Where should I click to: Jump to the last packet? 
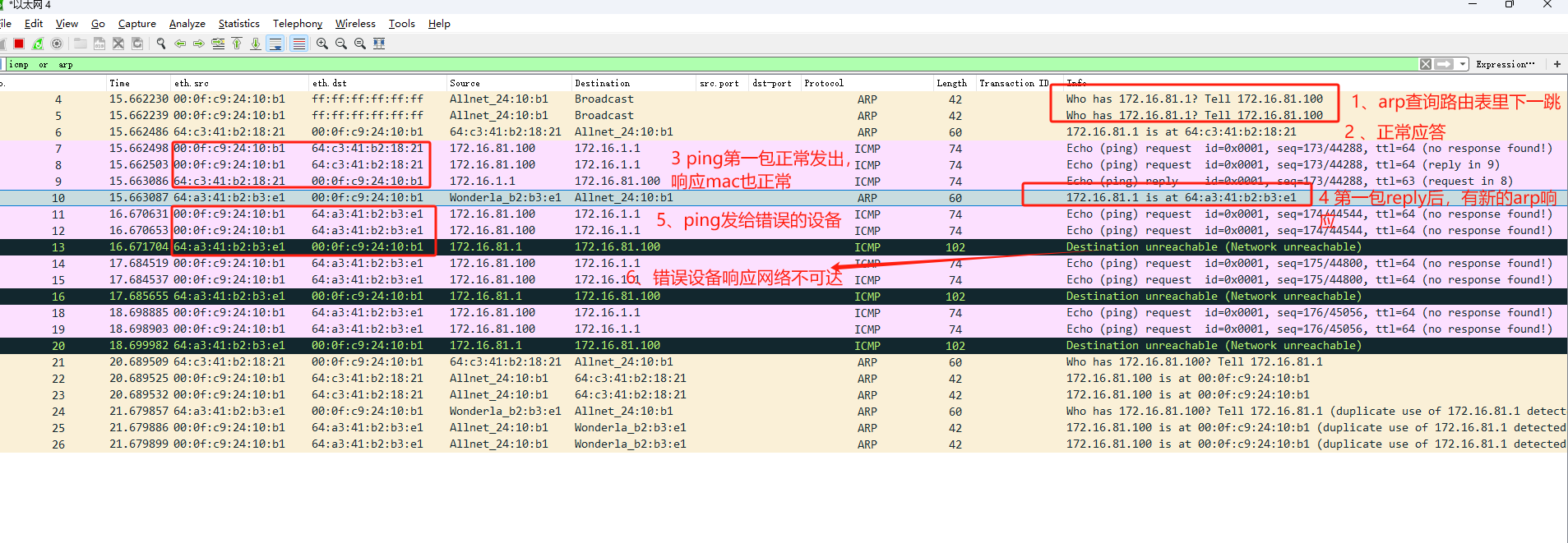256,44
